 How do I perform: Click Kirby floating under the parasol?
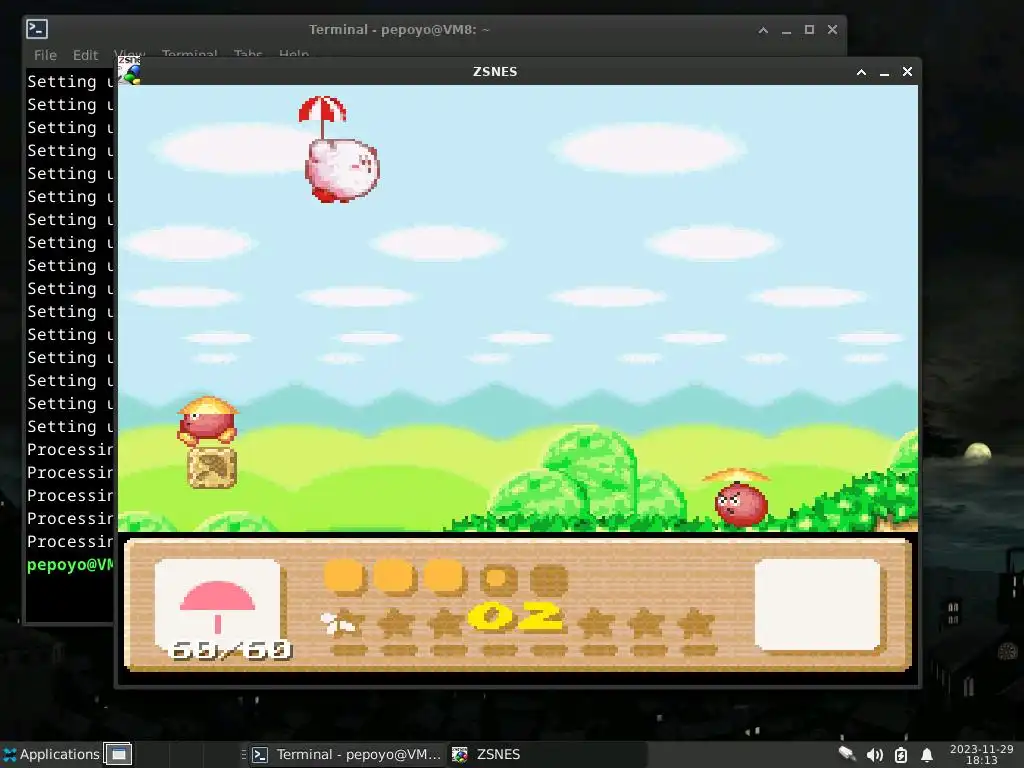(x=342, y=170)
